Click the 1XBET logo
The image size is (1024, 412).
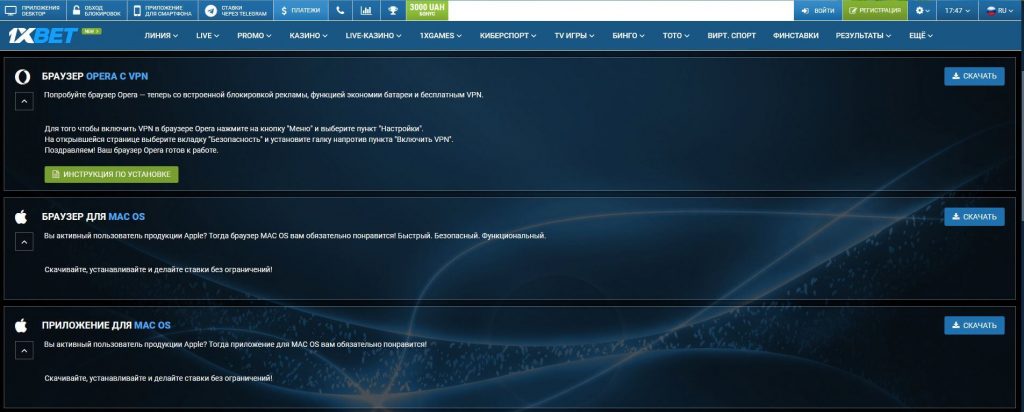[x=30, y=36]
